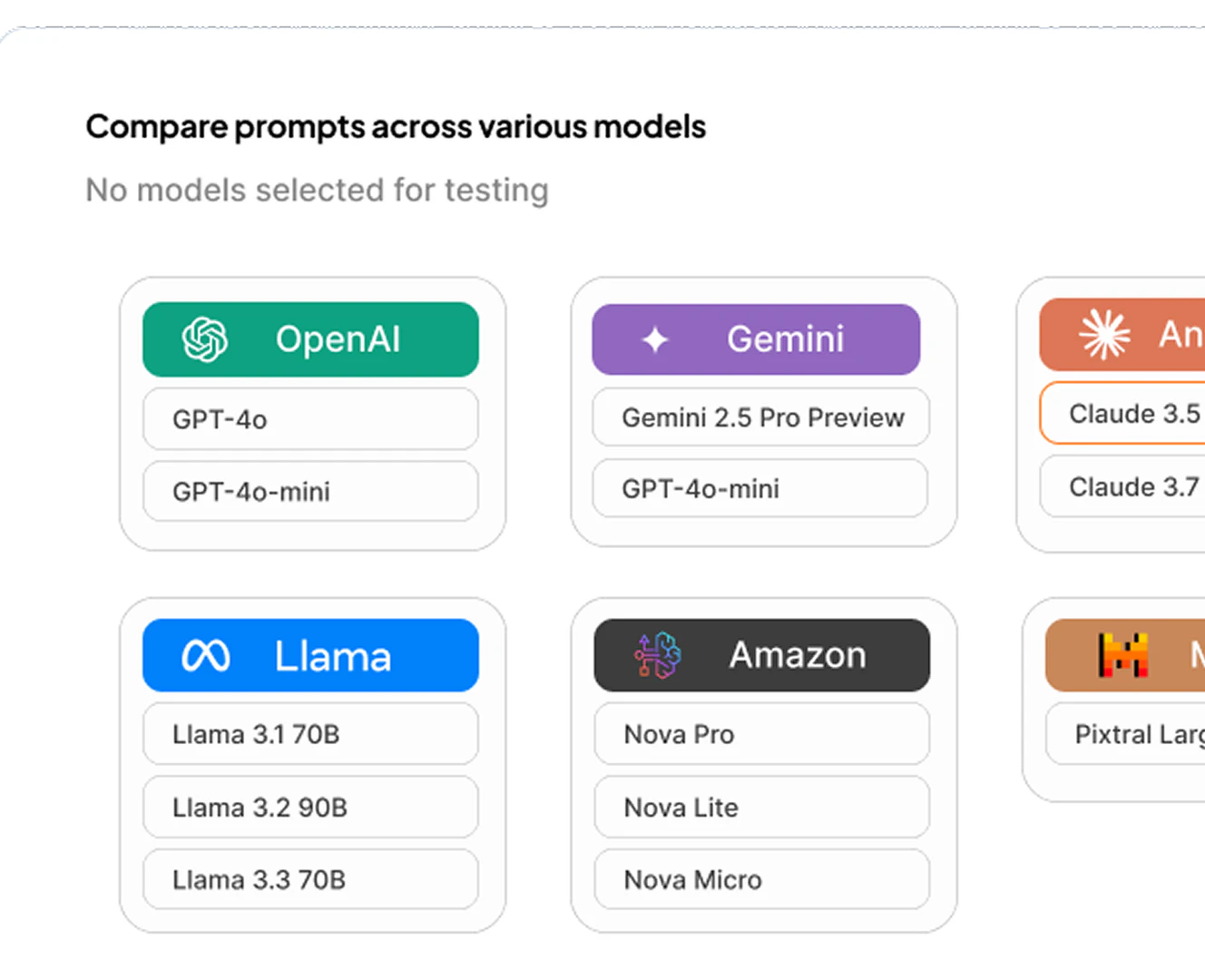The width and height of the screenshot is (1205, 980).
Task: Open the Amazon provider group header
Action: coord(761,655)
